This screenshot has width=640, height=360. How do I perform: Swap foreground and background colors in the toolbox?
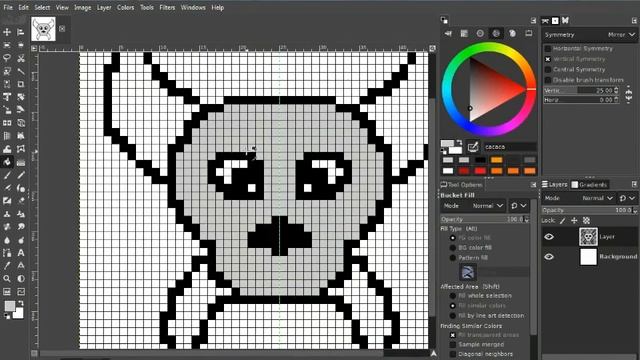coord(21,303)
